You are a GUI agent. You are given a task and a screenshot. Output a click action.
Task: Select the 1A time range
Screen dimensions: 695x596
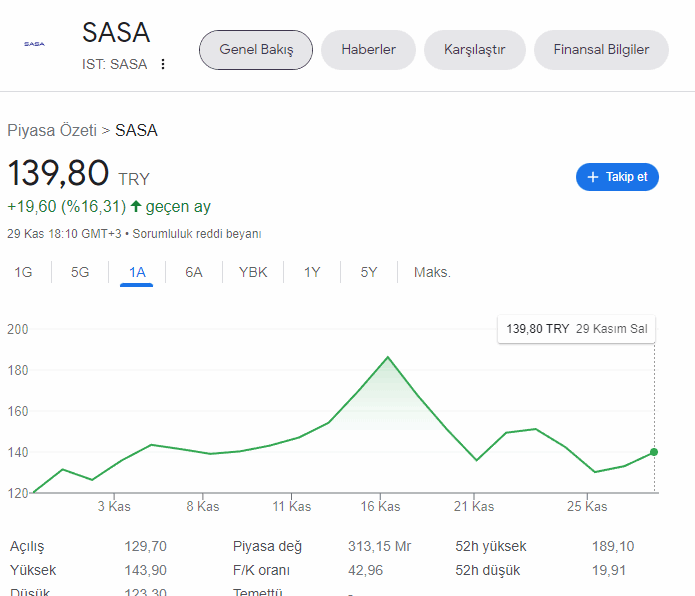(137, 272)
